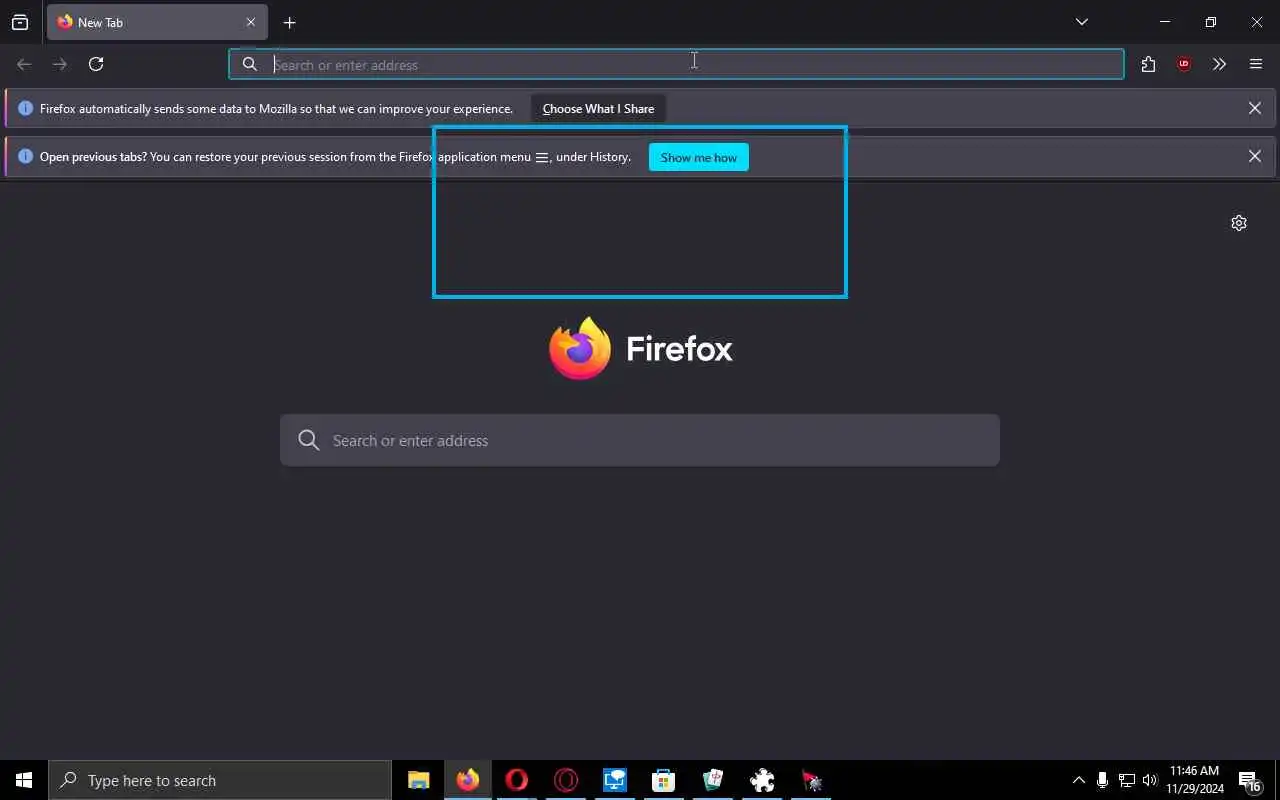The height and width of the screenshot is (800, 1280).
Task: Open the volume speaker tray icon
Action: [x=1150, y=780]
